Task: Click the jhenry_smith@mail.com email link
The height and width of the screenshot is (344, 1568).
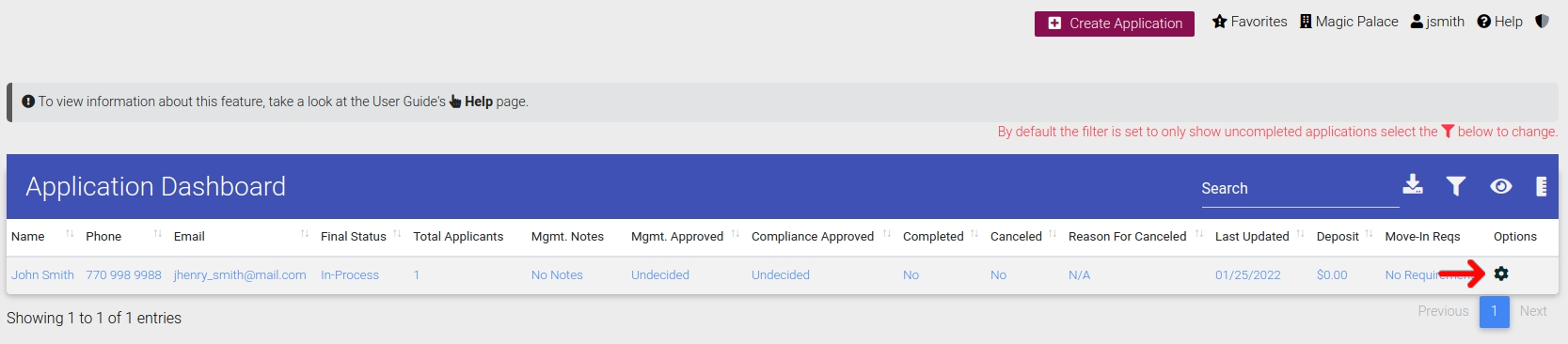Action: [x=240, y=275]
